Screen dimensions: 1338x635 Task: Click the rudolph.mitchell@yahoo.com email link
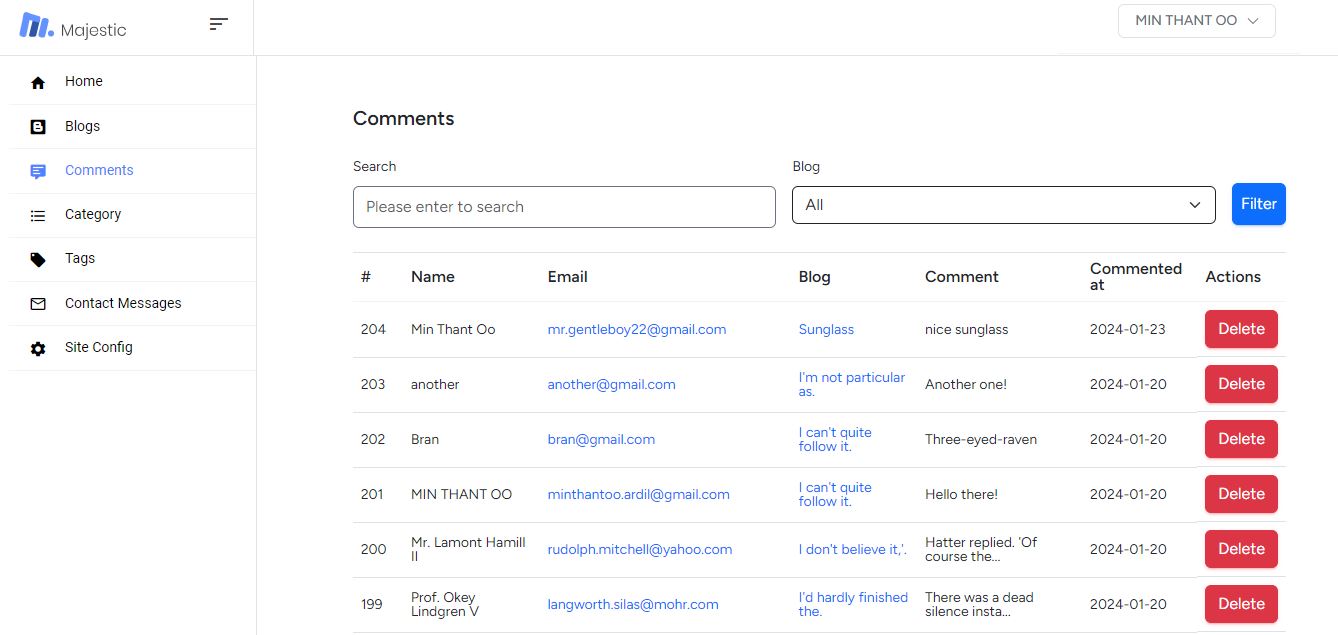click(640, 549)
